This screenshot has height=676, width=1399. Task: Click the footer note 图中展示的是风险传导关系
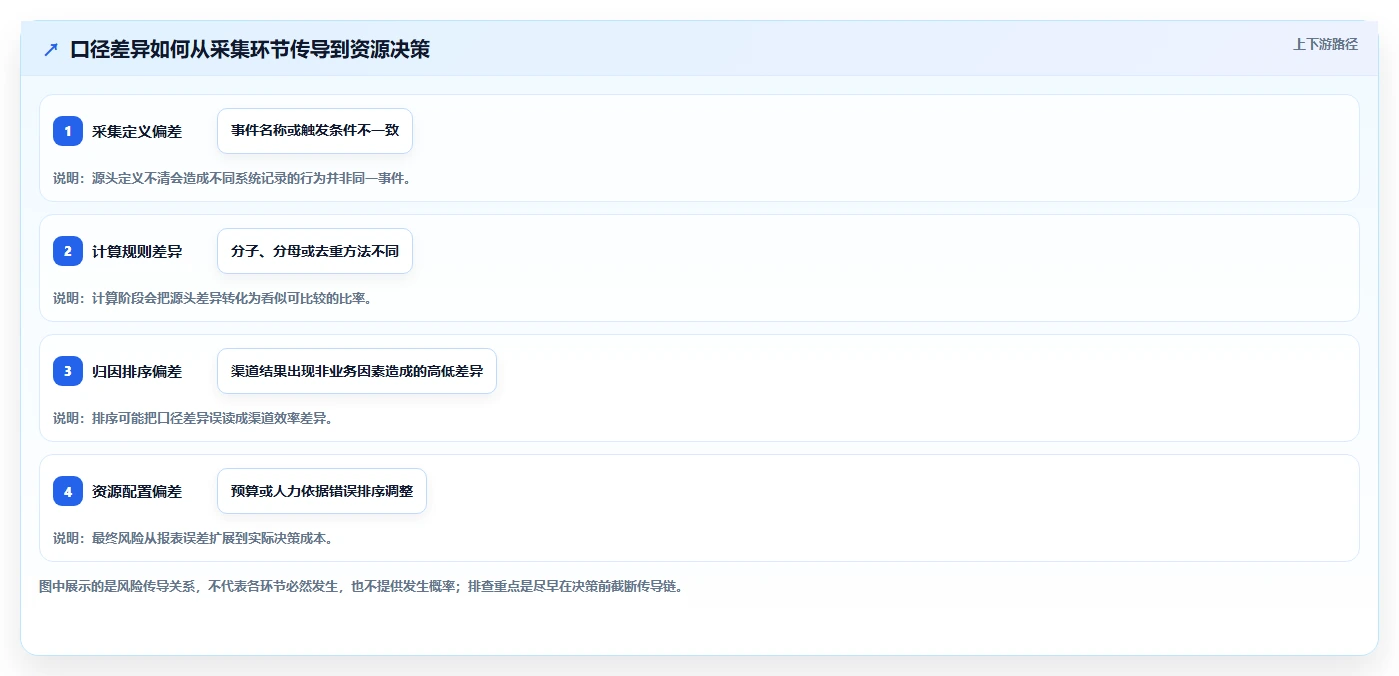pos(361,587)
